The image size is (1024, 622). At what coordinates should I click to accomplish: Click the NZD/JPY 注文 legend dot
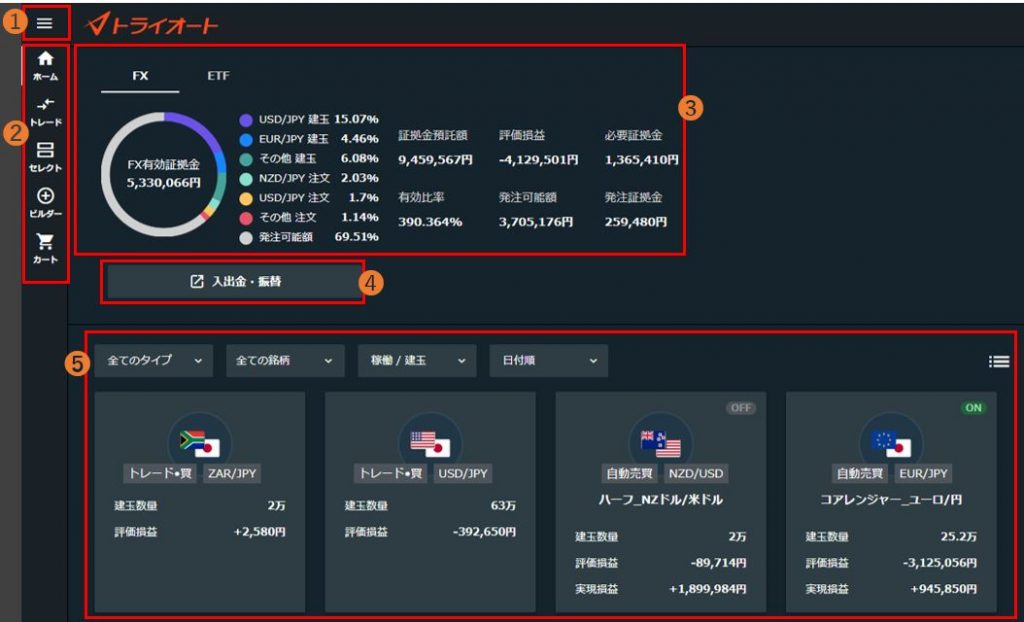tap(246, 179)
